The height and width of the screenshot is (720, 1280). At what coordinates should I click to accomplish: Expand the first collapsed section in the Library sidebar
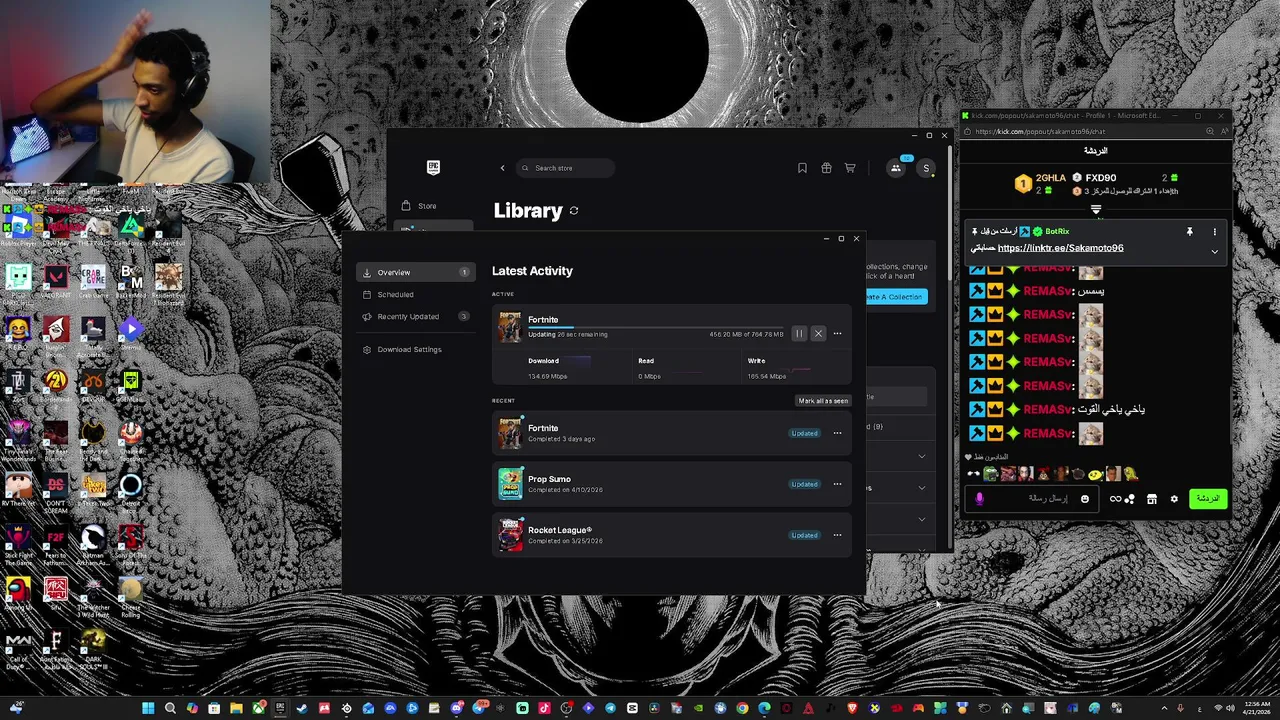coord(921,456)
